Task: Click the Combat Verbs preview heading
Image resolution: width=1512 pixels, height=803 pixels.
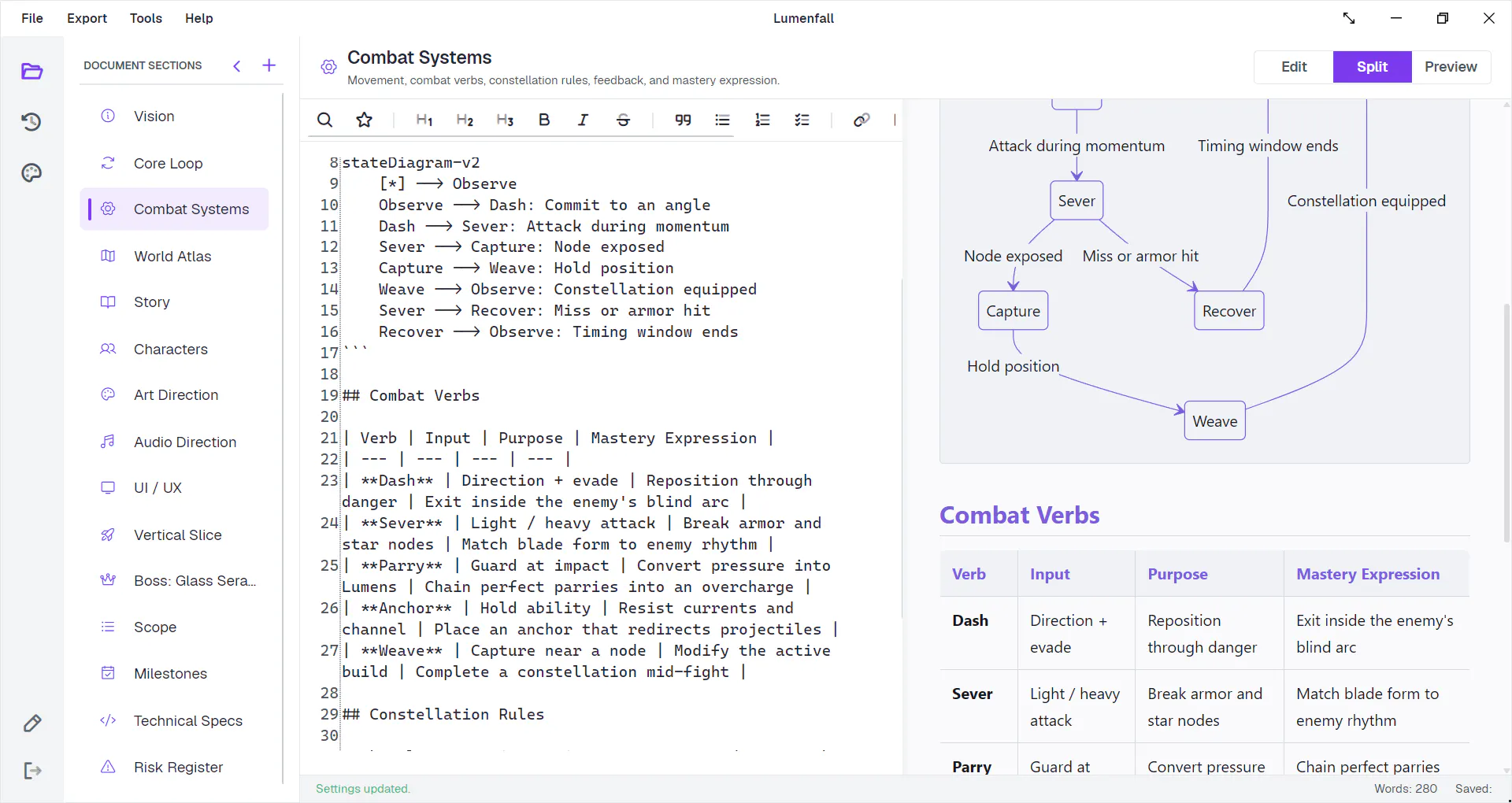Action: pyautogui.click(x=1020, y=516)
